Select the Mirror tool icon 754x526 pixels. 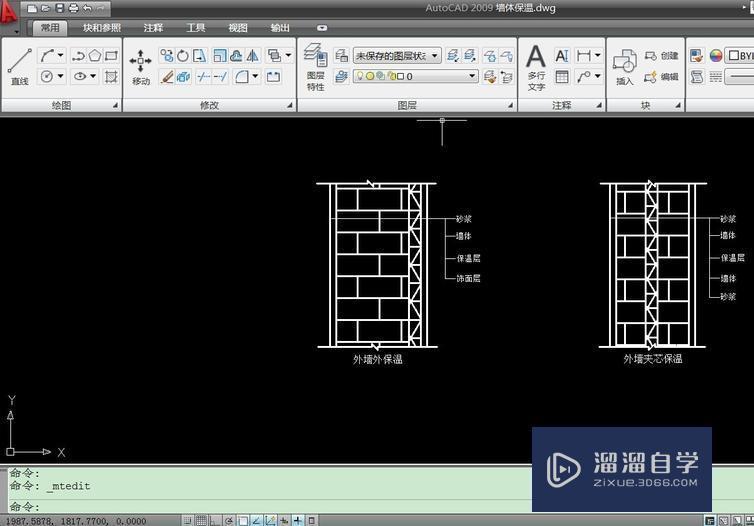point(252,56)
